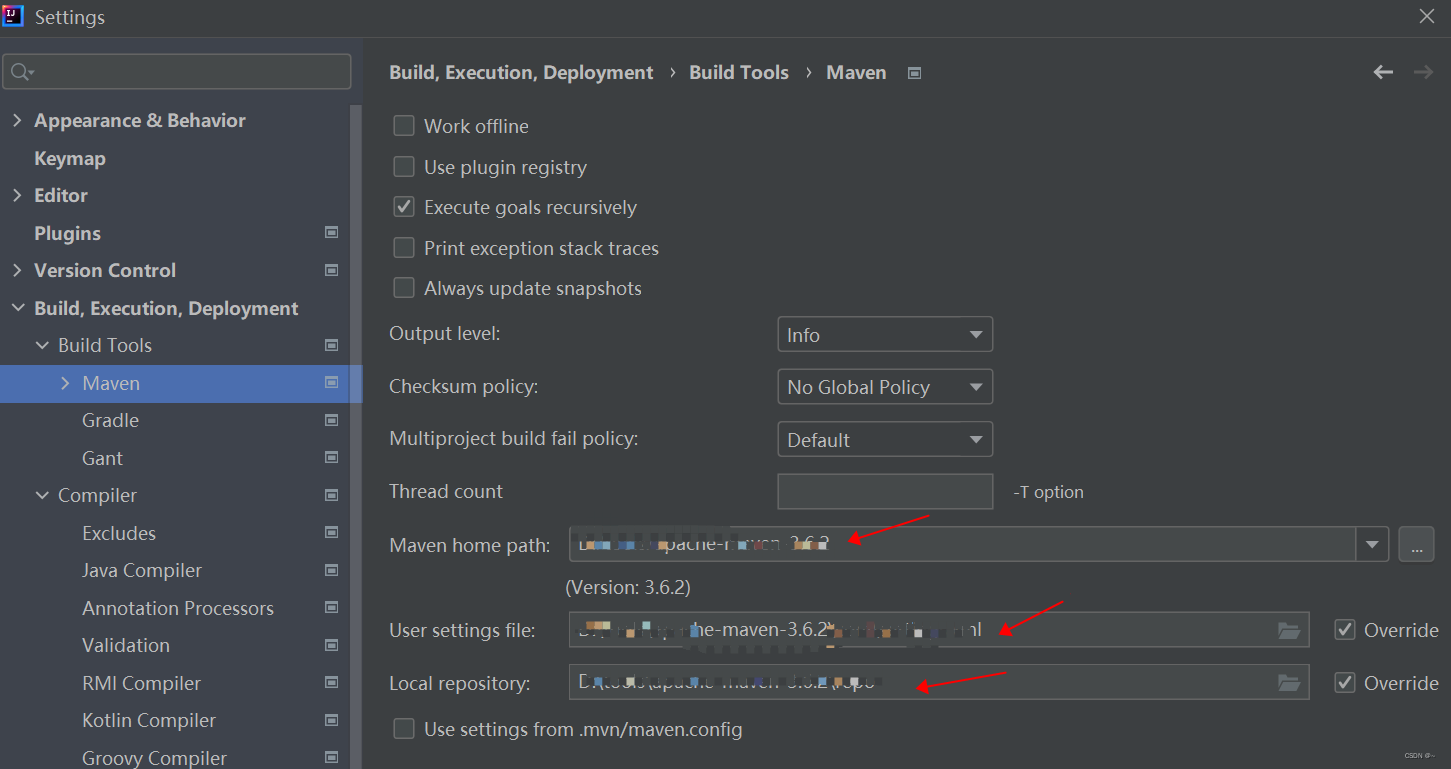Select RMI Compiler settings

pos(141,683)
